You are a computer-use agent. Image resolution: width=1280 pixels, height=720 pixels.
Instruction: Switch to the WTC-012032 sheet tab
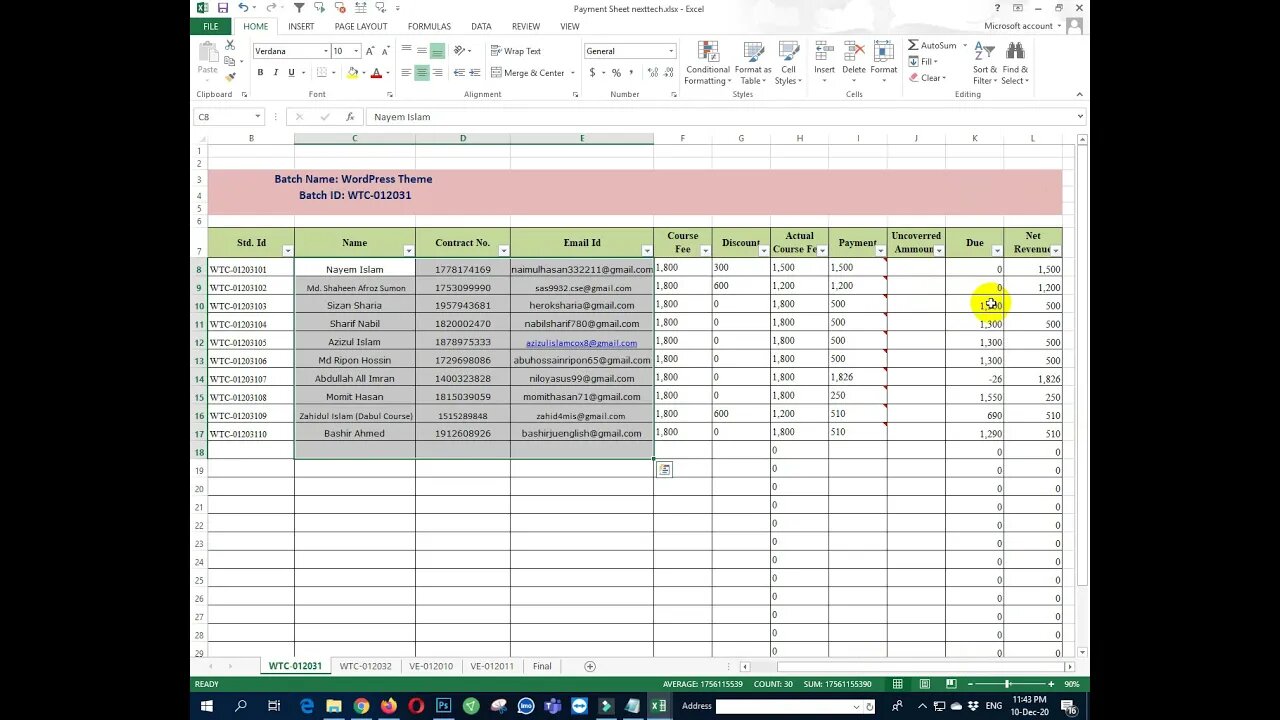click(365, 666)
